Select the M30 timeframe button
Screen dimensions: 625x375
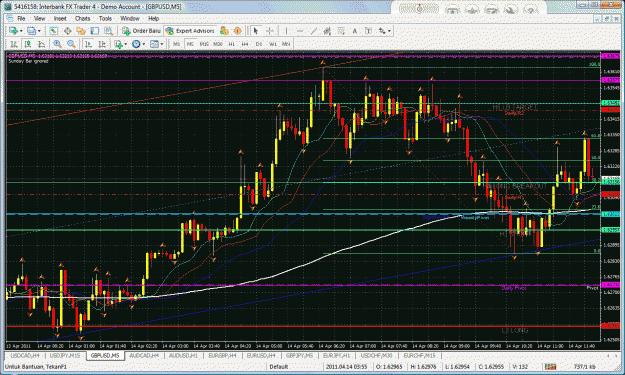218,44
